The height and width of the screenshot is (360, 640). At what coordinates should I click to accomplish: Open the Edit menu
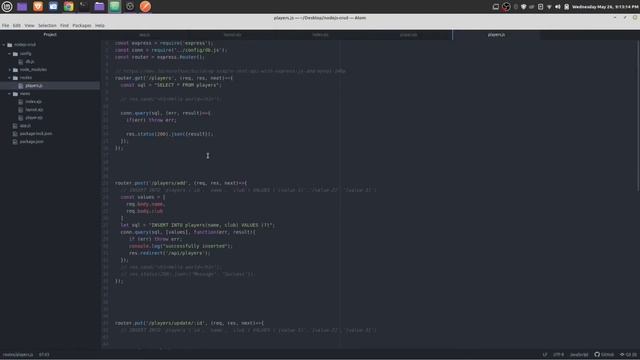pos(16,26)
